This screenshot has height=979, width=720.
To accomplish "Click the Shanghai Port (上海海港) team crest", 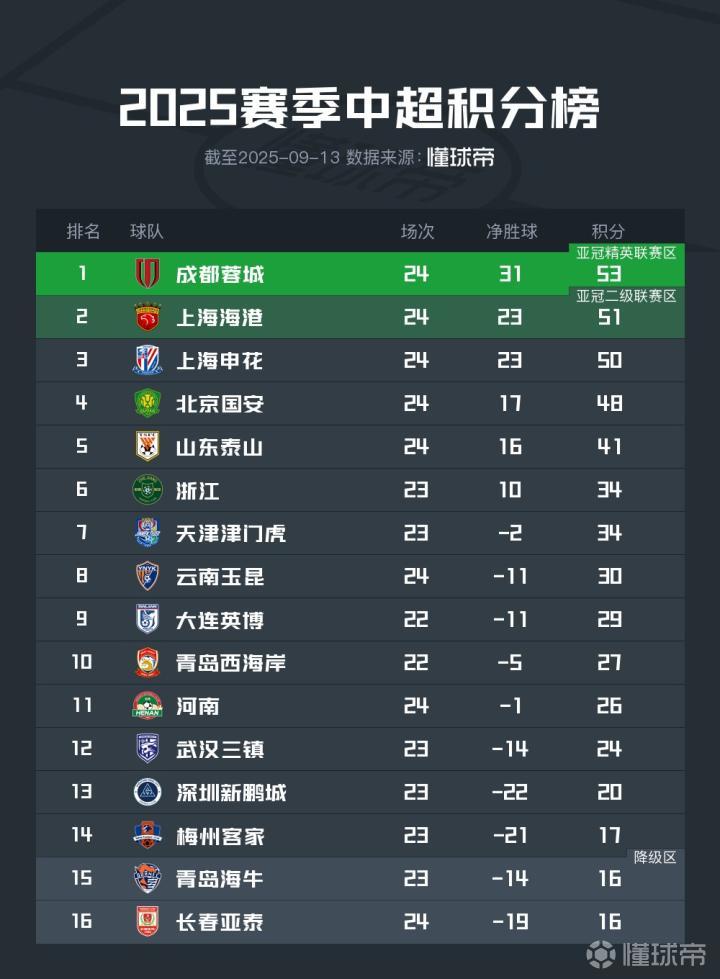I will 147,317.
